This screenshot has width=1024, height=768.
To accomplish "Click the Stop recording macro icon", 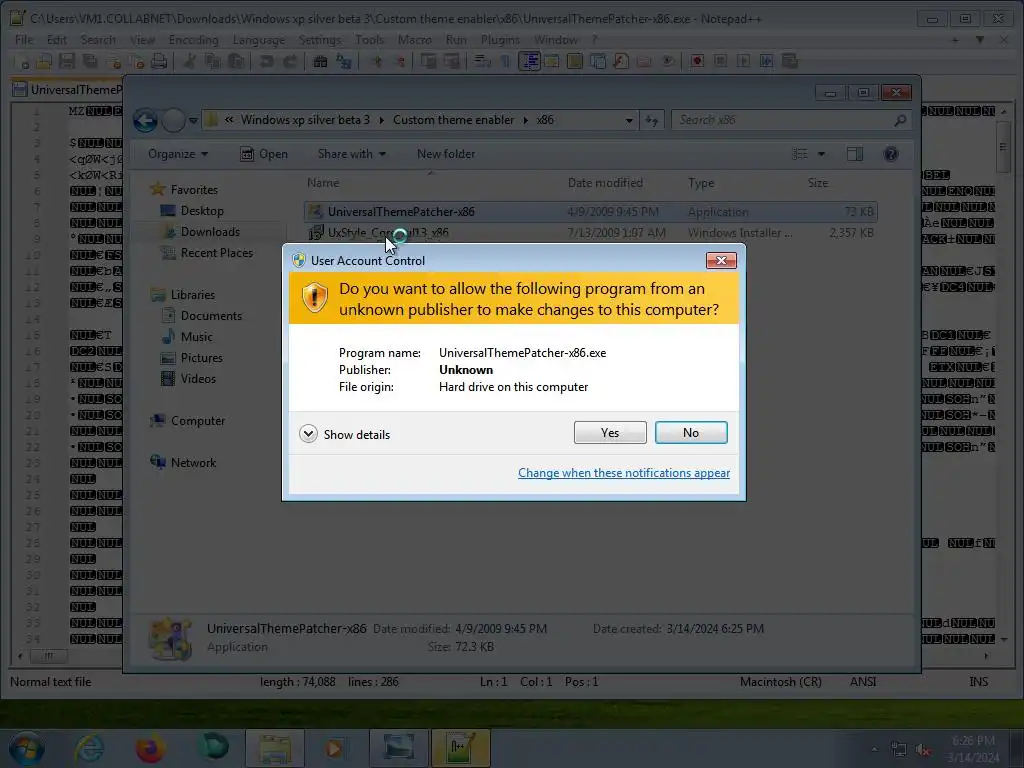I will (720, 61).
